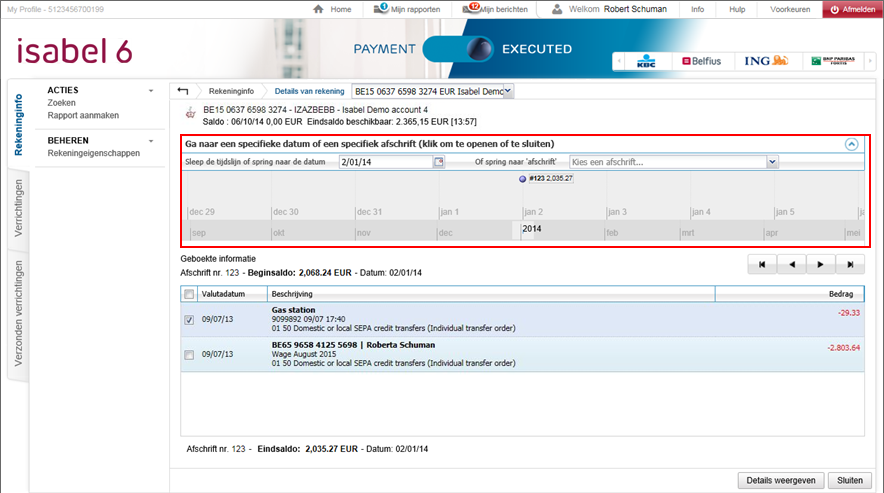The width and height of the screenshot is (884, 493).
Task: Open the 'Kies een afschrift' dropdown
Action: click(x=772, y=161)
